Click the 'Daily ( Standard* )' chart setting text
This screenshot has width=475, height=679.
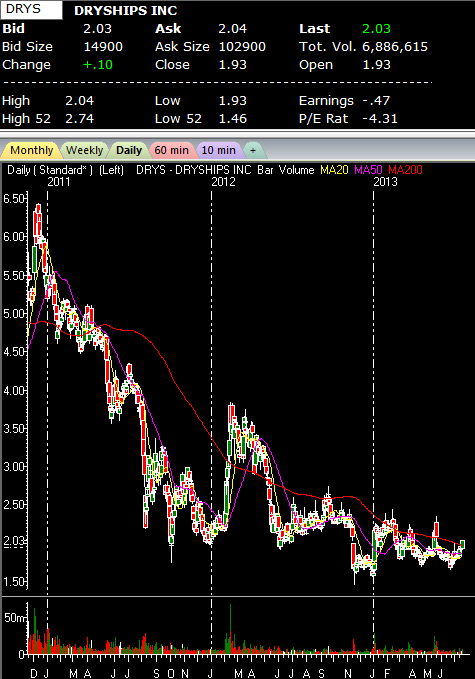point(50,170)
